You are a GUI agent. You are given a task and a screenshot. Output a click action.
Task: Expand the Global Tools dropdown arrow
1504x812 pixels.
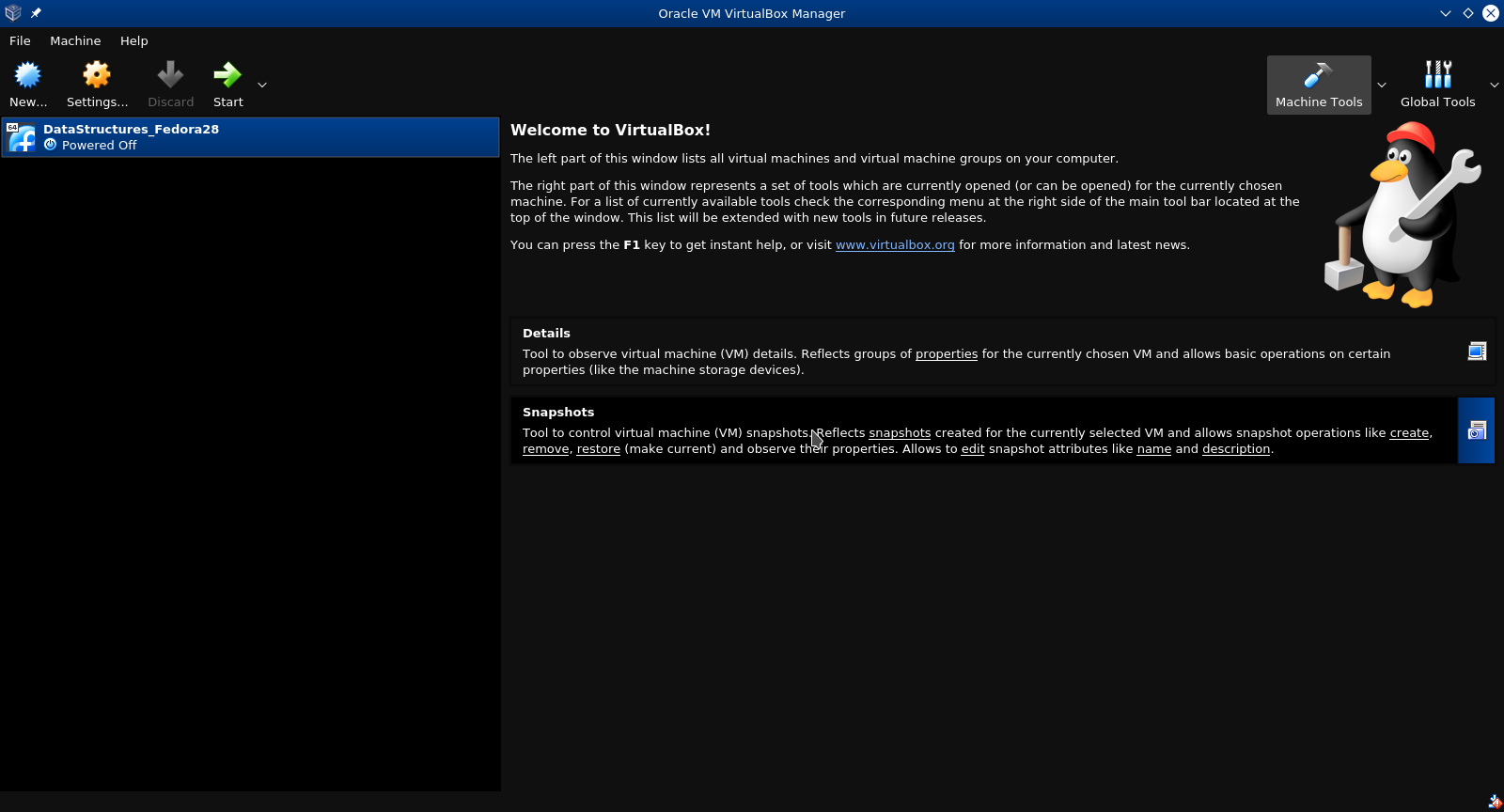click(1495, 86)
